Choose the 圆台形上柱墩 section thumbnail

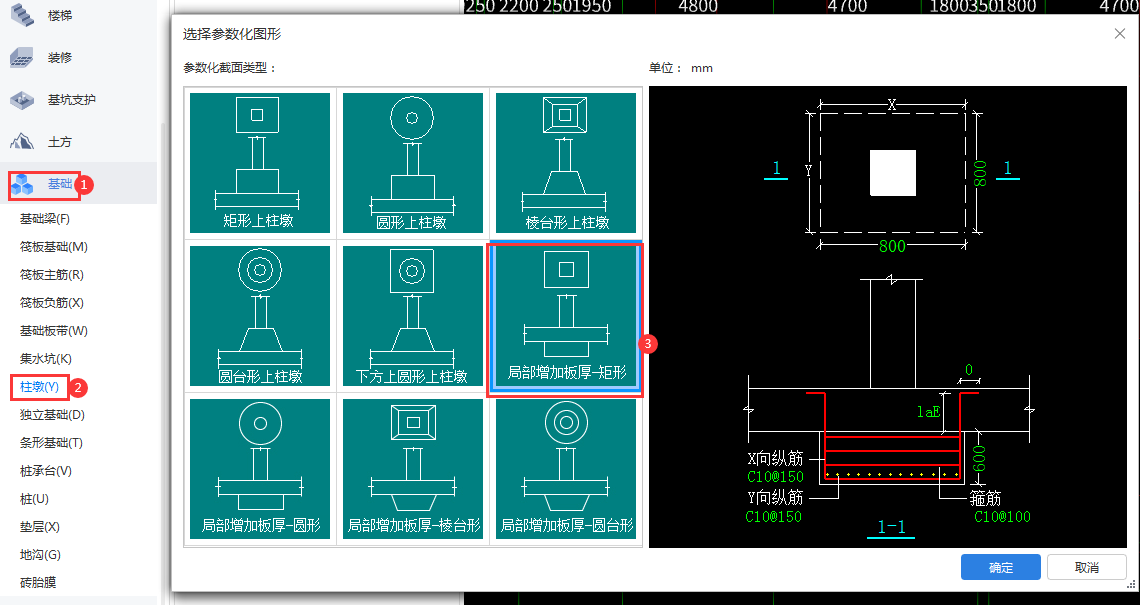click(260, 316)
